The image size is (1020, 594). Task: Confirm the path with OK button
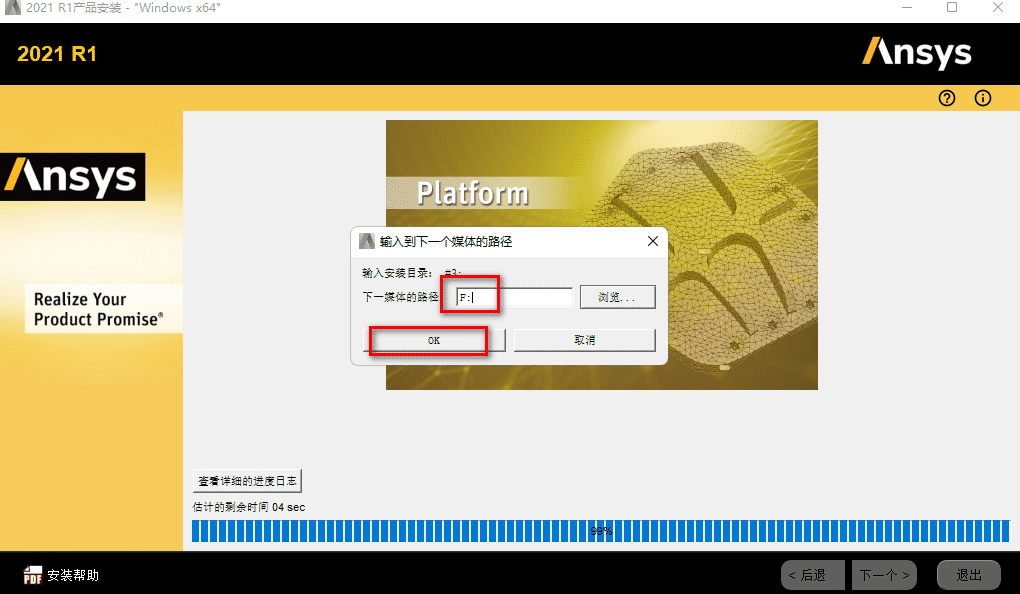click(x=434, y=340)
